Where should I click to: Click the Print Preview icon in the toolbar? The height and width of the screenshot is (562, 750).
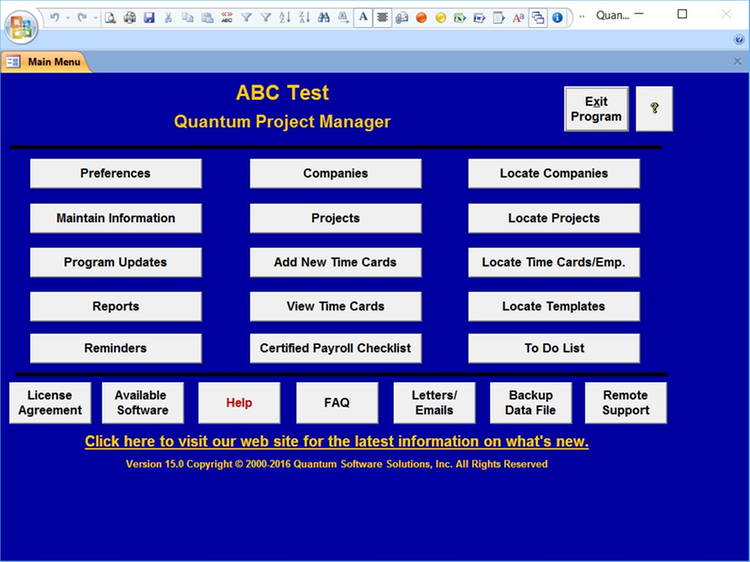tap(110, 17)
